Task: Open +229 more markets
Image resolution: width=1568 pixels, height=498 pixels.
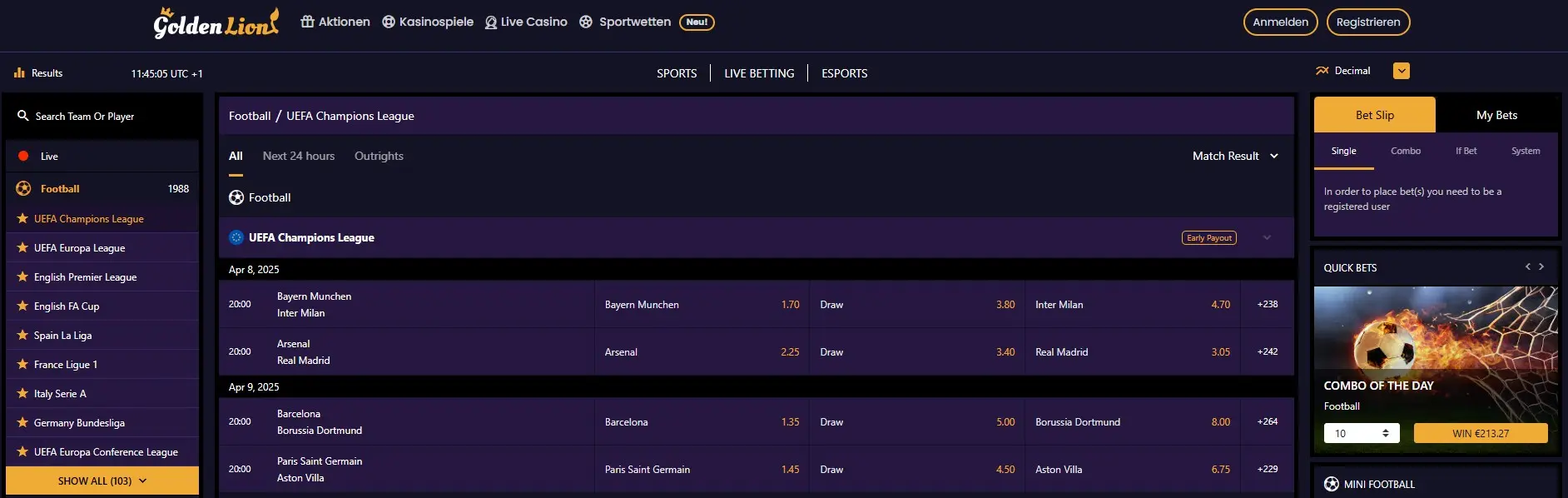Action: click(1268, 469)
